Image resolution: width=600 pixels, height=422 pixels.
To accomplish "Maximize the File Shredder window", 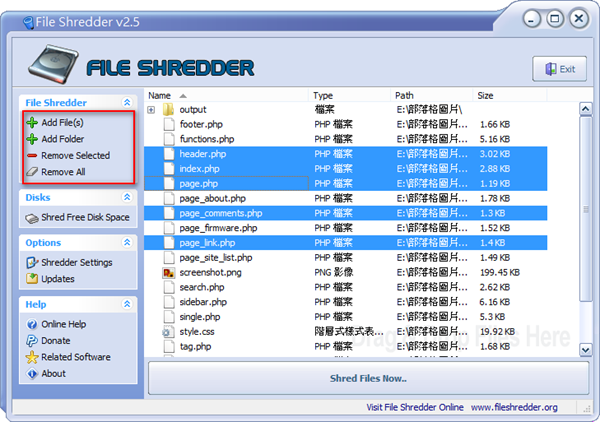I will point(555,18).
